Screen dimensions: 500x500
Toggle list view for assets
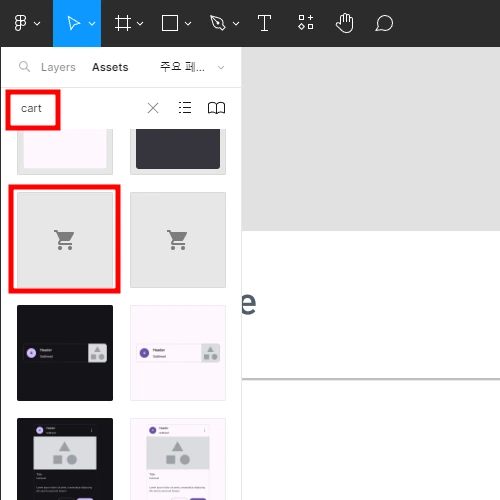[185, 108]
